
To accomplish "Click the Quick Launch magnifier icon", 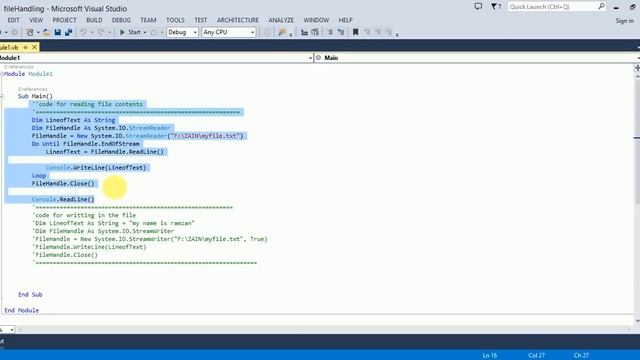I will coord(602,6).
